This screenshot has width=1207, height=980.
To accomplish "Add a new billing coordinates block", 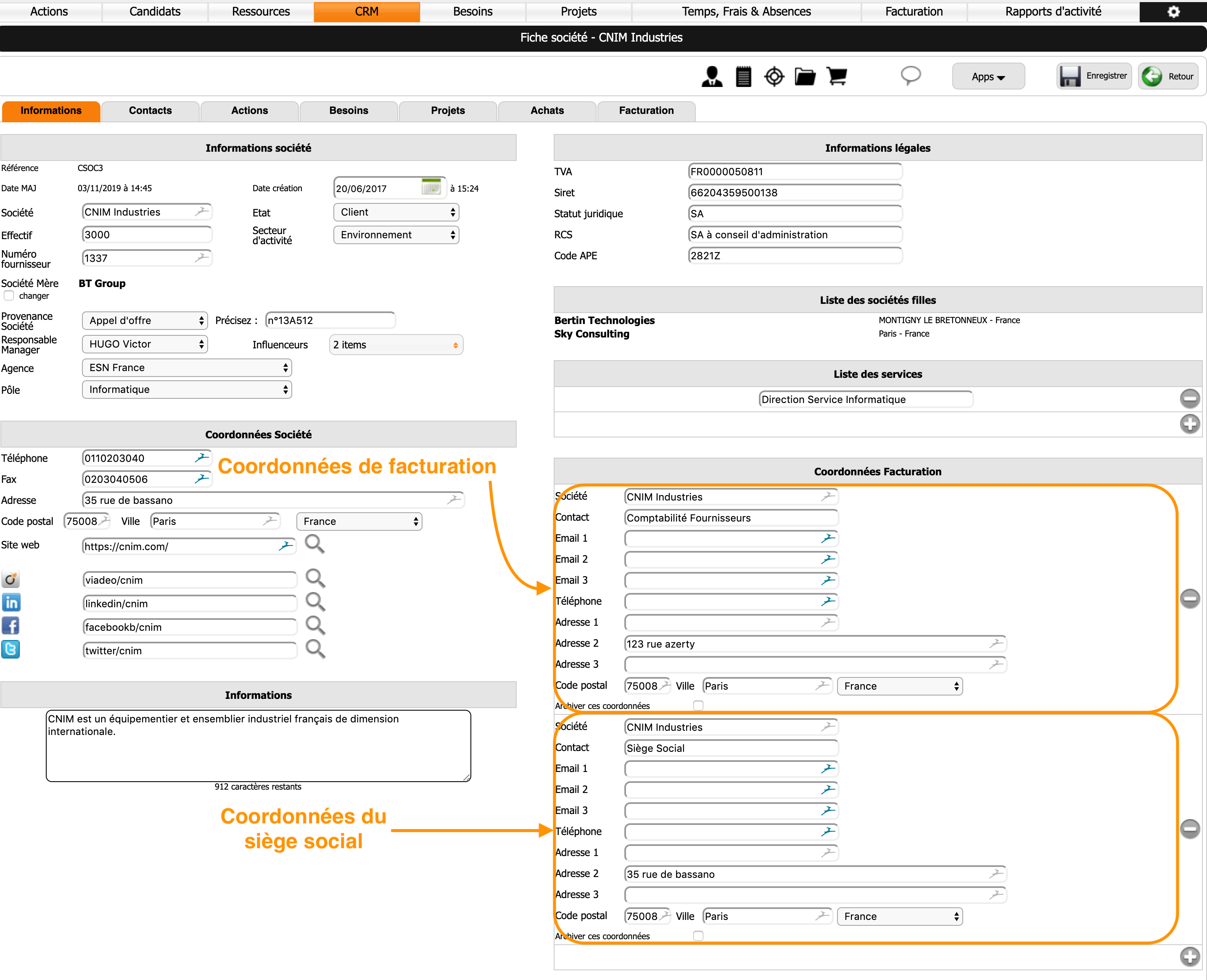I will [x=1190, y=957].
